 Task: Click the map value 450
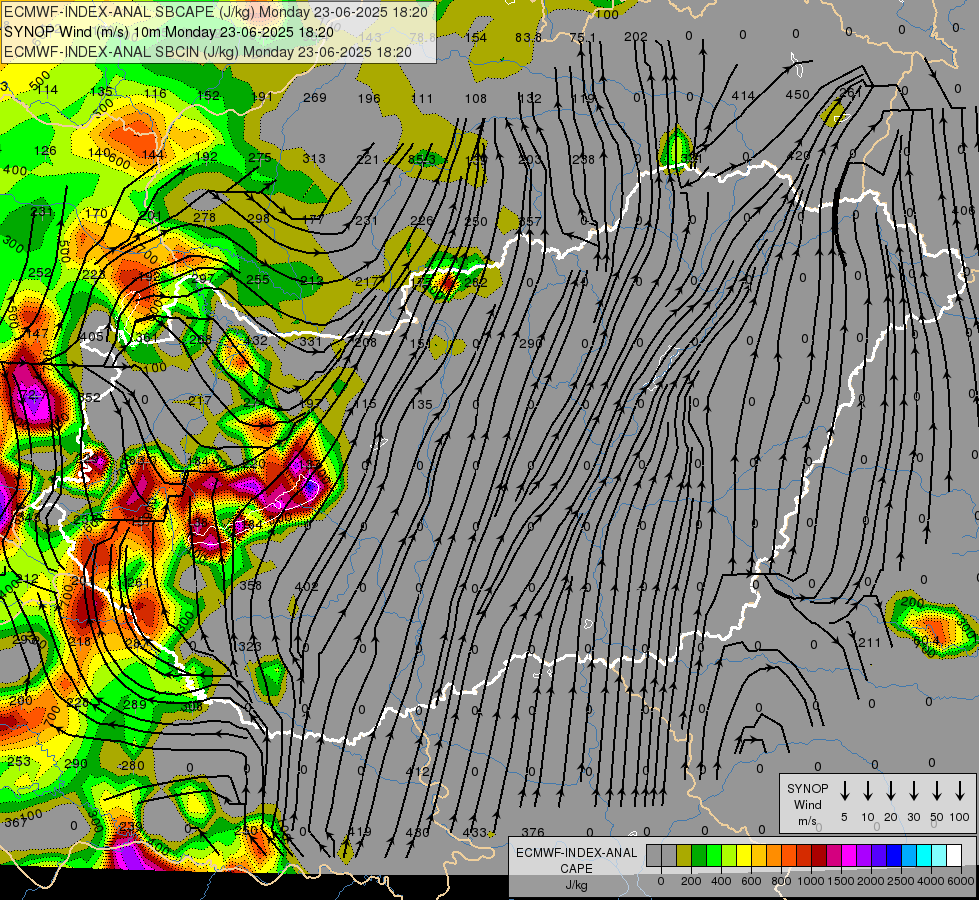pos(797,95)
